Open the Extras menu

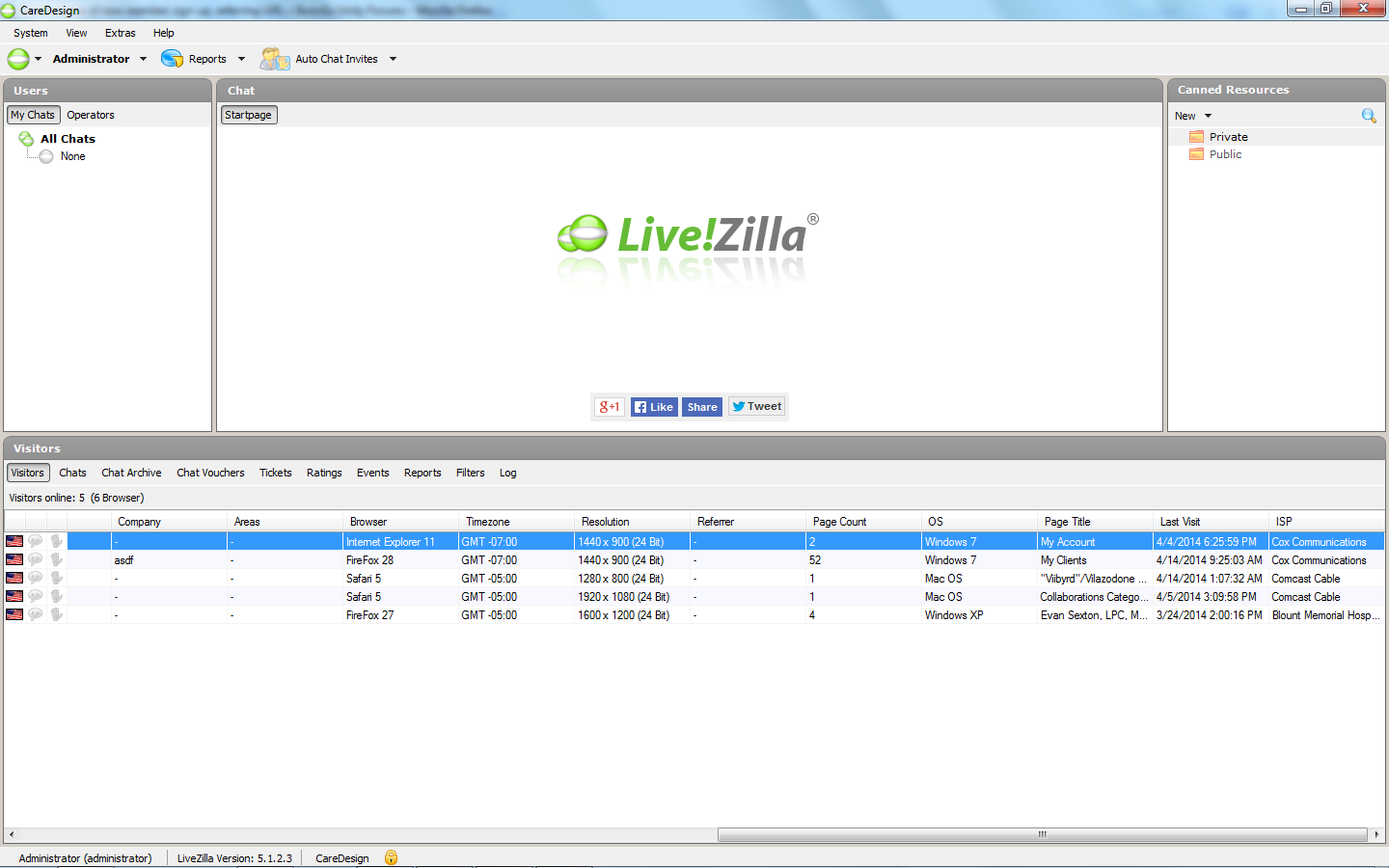(121, 33)
